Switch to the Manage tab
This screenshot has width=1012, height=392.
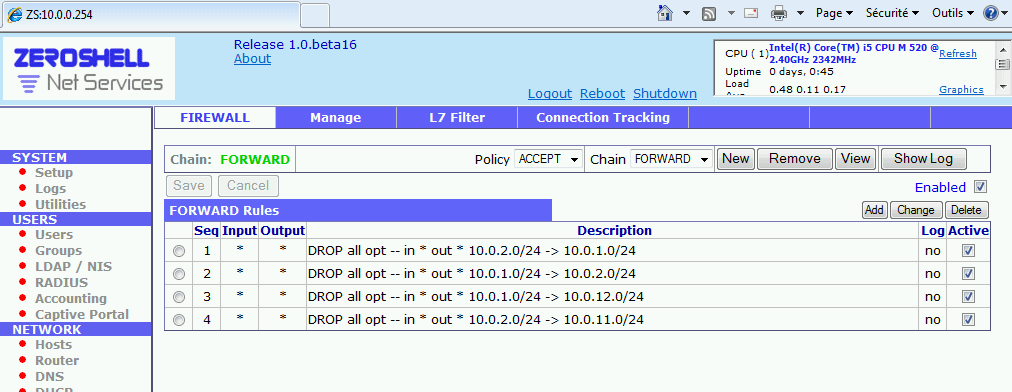(x=336, y=118)
